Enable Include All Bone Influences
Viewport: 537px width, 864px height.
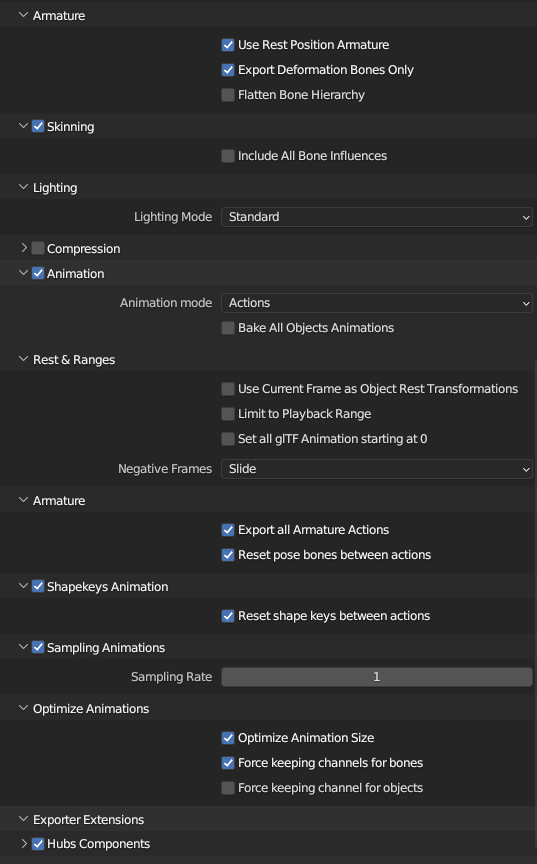click(228, 156)
